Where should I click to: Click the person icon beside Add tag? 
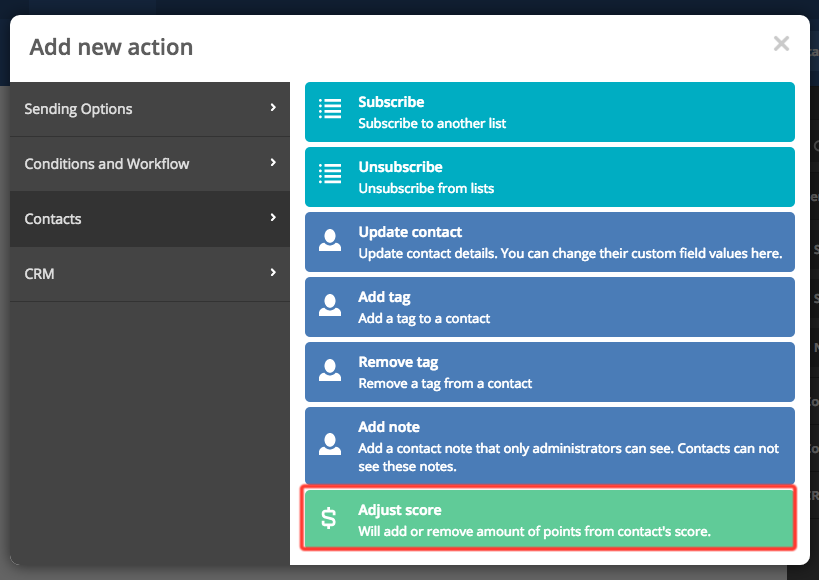coord(329,307)
